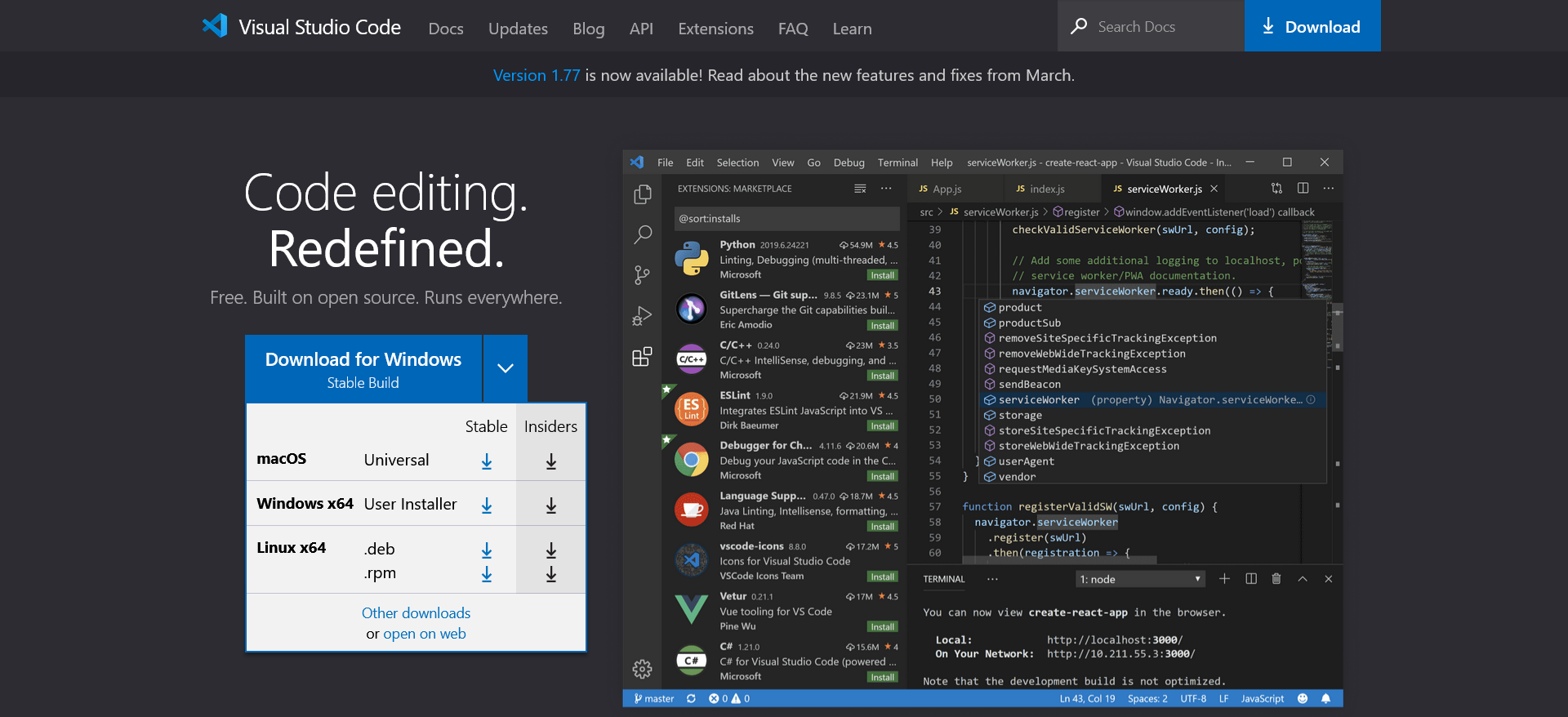Open FAQ in the navigation bar
The height and width of the screenshot is (717, 1568).
(793, 29)
